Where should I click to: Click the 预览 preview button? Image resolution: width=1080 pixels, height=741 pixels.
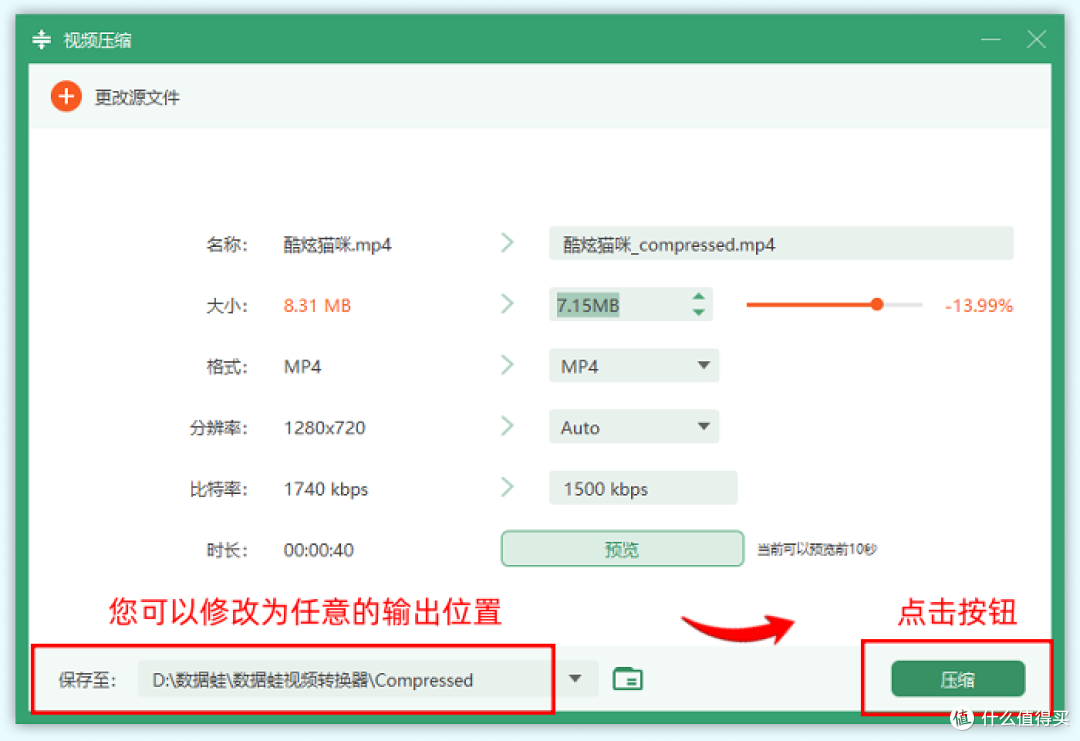[622, 549]
